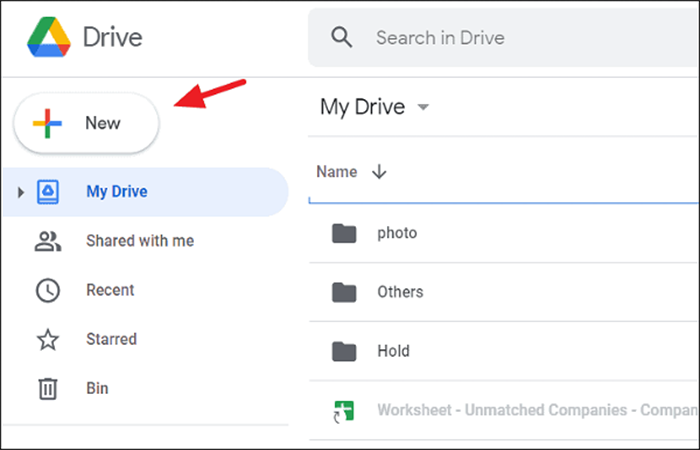
Task: Click the Recent clock icon
Action: (x=48, y=290)
